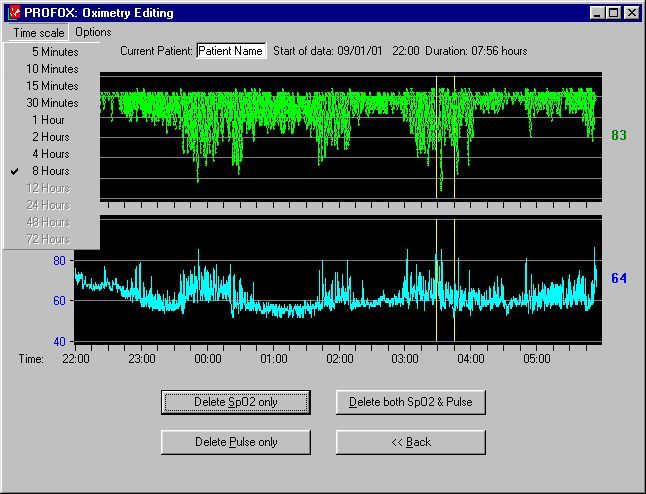Click the 23:00 time axis label

pyautogui.click(x=142, y=359)
